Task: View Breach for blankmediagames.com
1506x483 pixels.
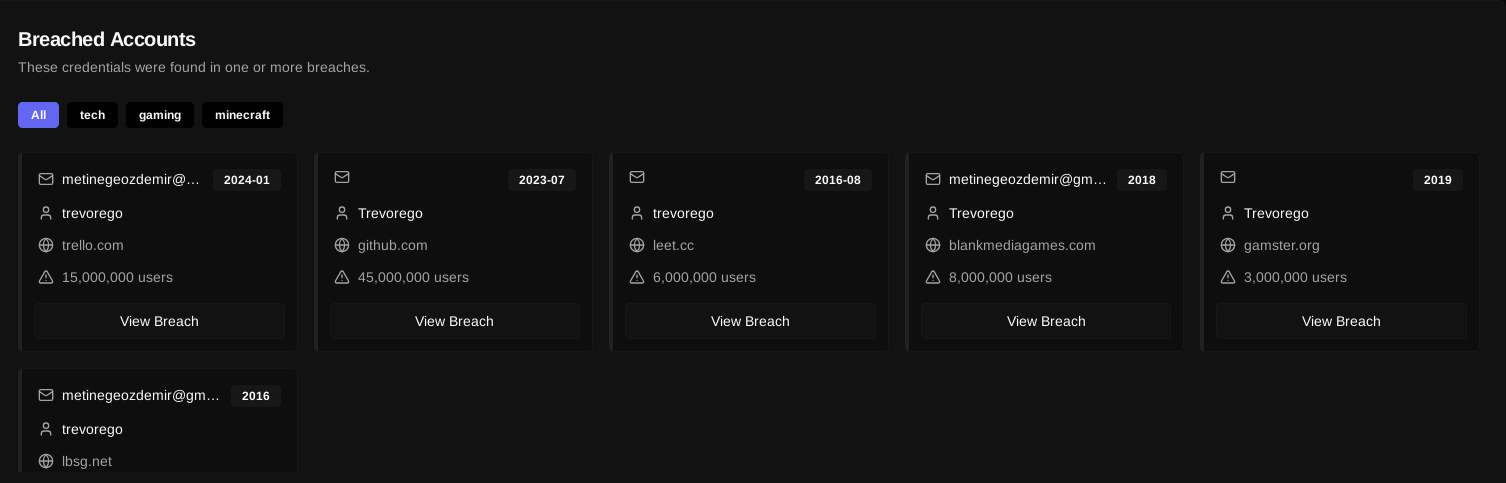Action: pos(1046,321)
